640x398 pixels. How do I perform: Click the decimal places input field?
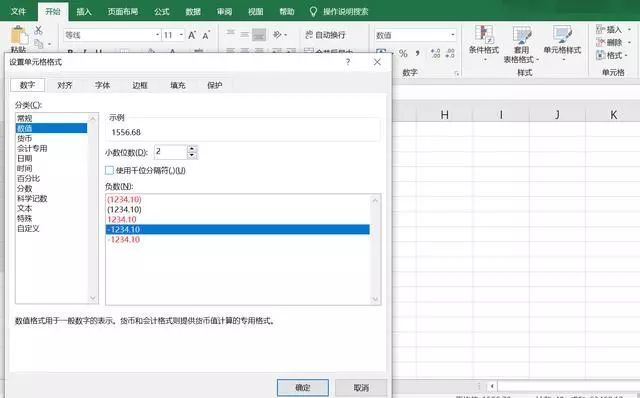point(171,152)
